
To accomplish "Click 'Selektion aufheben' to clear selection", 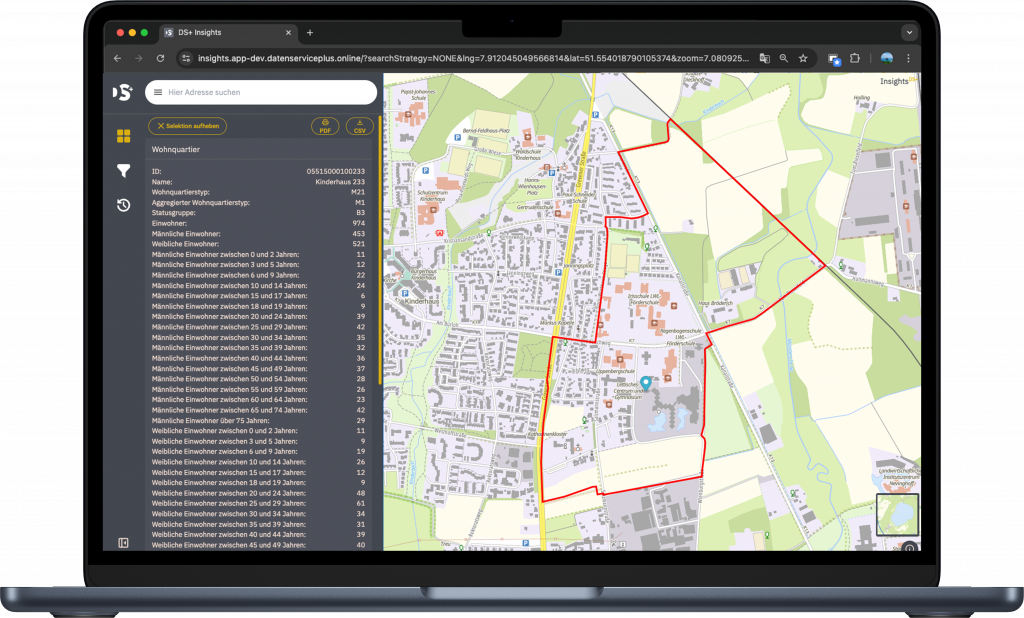I will [188, 126].
